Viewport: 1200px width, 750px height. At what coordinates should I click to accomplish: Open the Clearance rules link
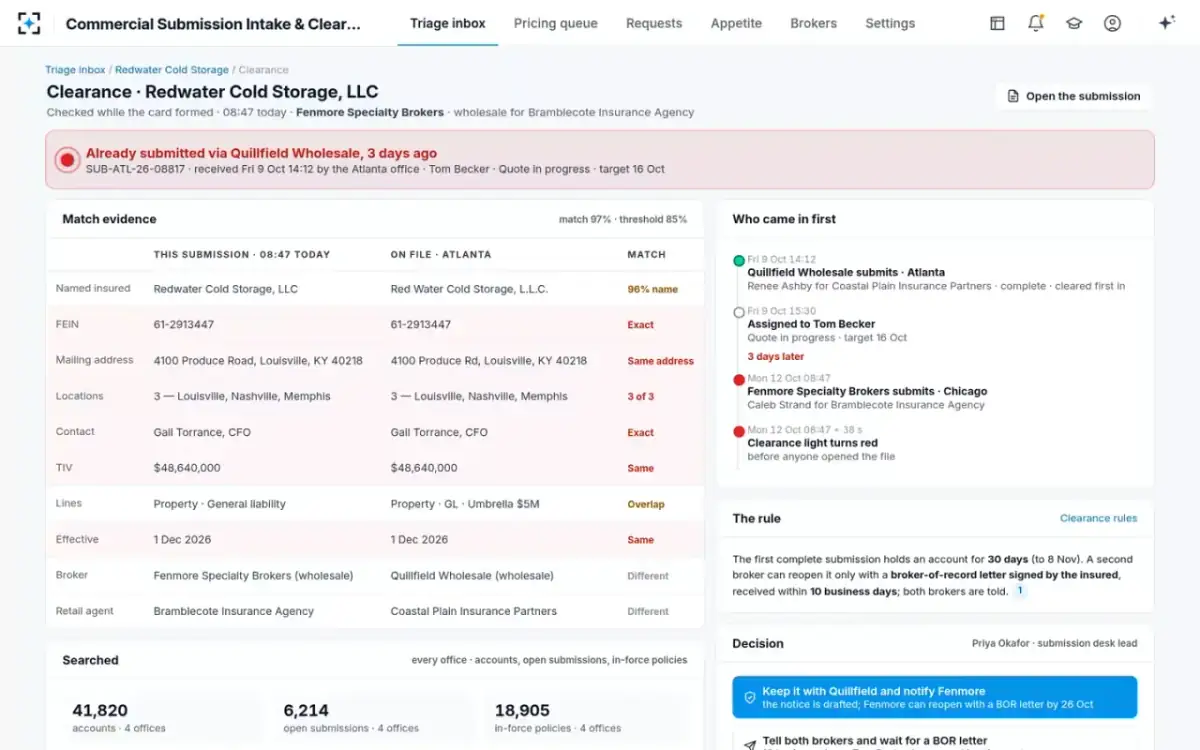(x=1098, y=518)
